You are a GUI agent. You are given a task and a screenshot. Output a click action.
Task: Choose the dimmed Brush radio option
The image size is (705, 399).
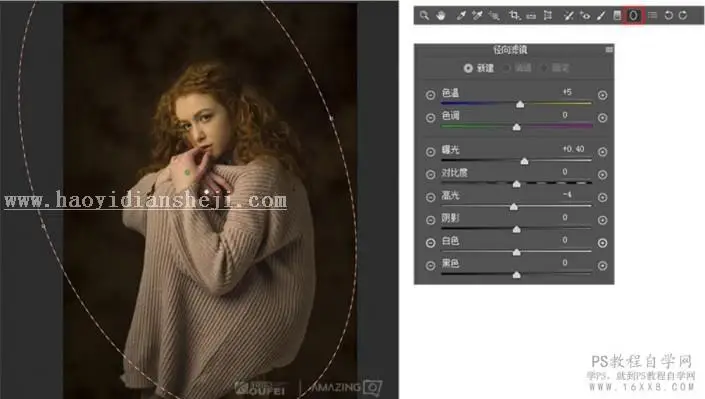point(544,68)
